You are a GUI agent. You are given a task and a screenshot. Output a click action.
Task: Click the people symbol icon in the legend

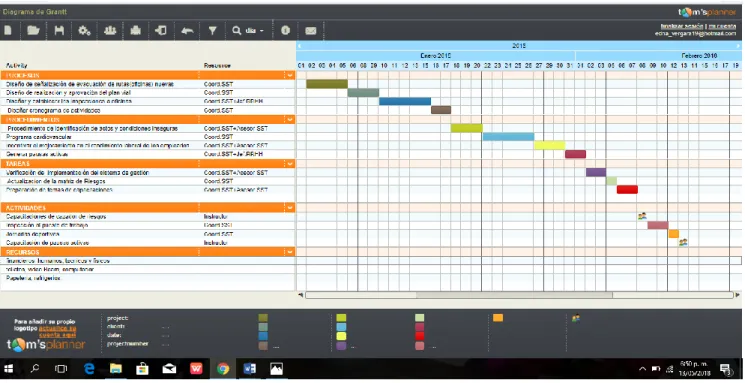575,318
